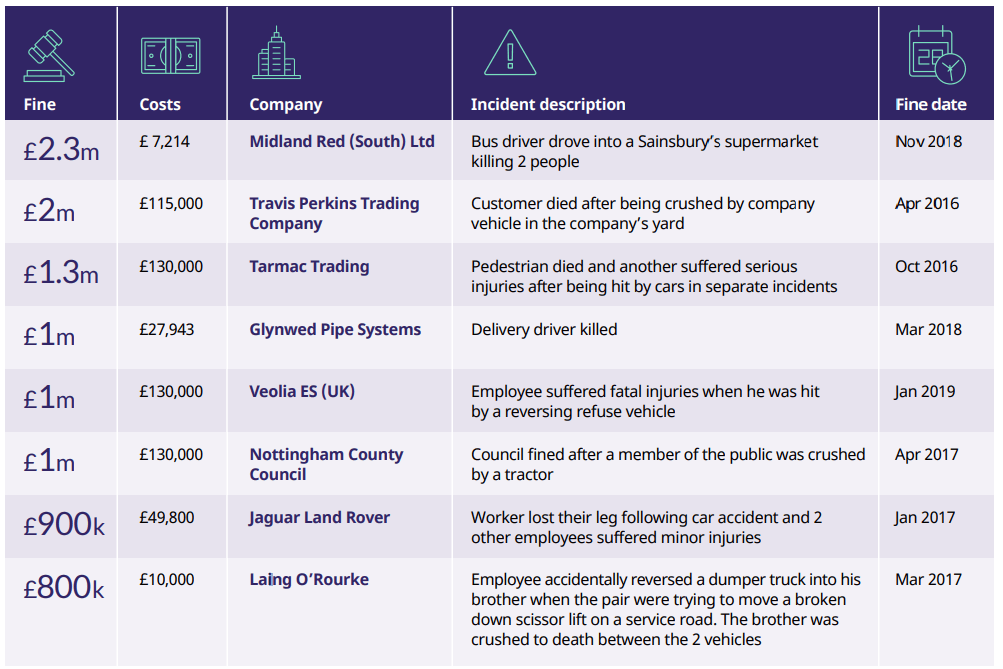The height and width of the screenshot is (669, 1003).
Task: Select the Fine column header
Action: click(40, 104)
